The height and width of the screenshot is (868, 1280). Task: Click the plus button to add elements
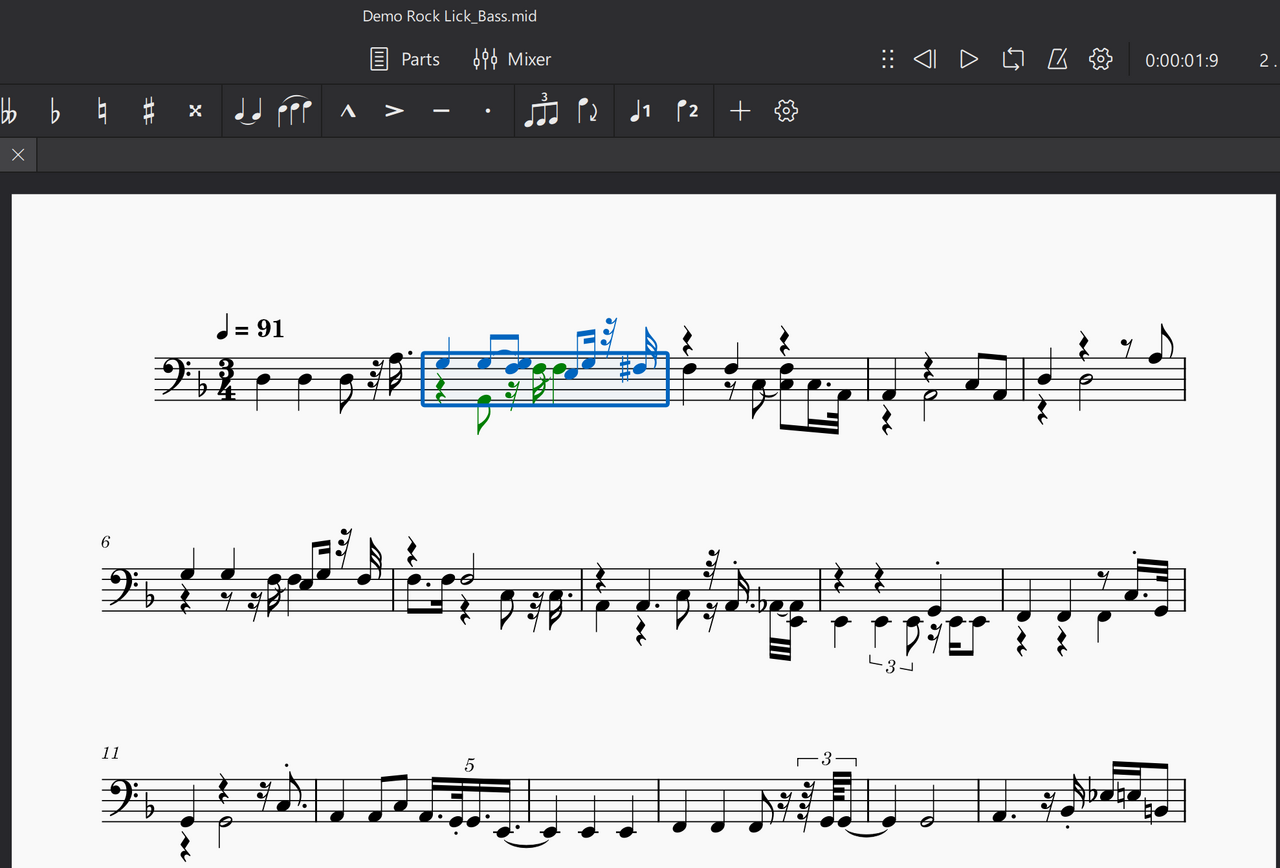pyautogui.click(x=740, y=111)
